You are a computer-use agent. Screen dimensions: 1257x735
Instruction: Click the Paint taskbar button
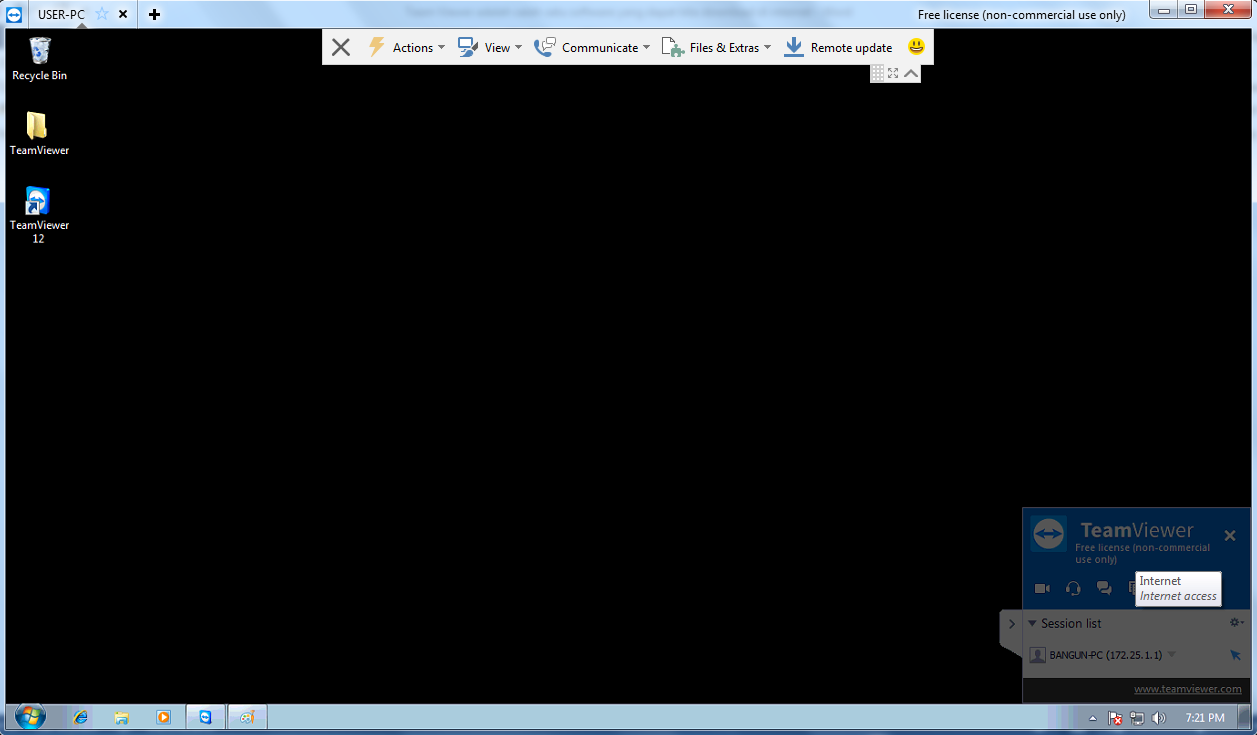coord(247,717)
